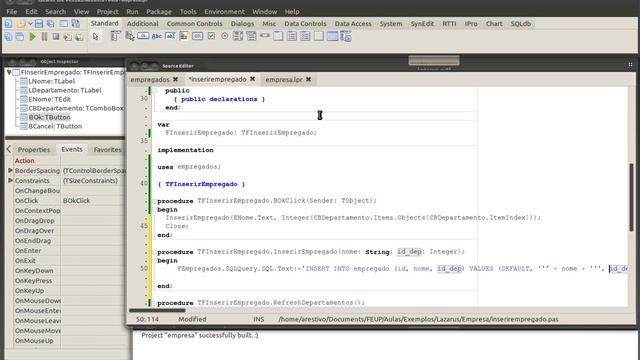The image size is (640, 360).
Task: Collapse the FInserirEmpregado tree root node
Action: 9,72
